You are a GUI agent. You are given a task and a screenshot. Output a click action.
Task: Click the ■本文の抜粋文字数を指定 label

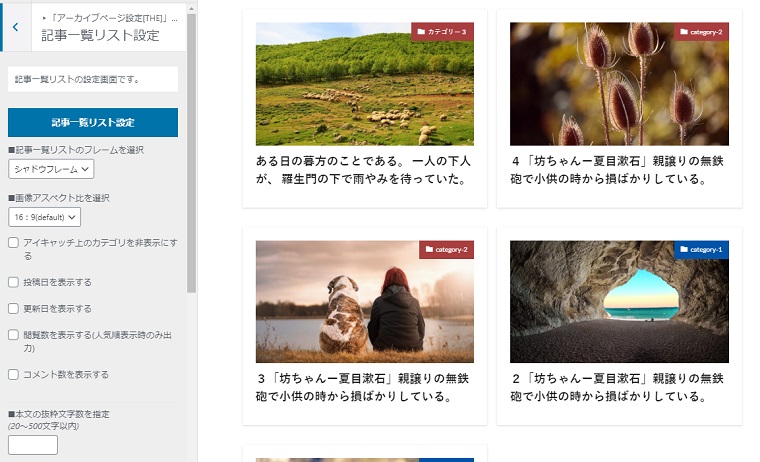click(59, 414)
